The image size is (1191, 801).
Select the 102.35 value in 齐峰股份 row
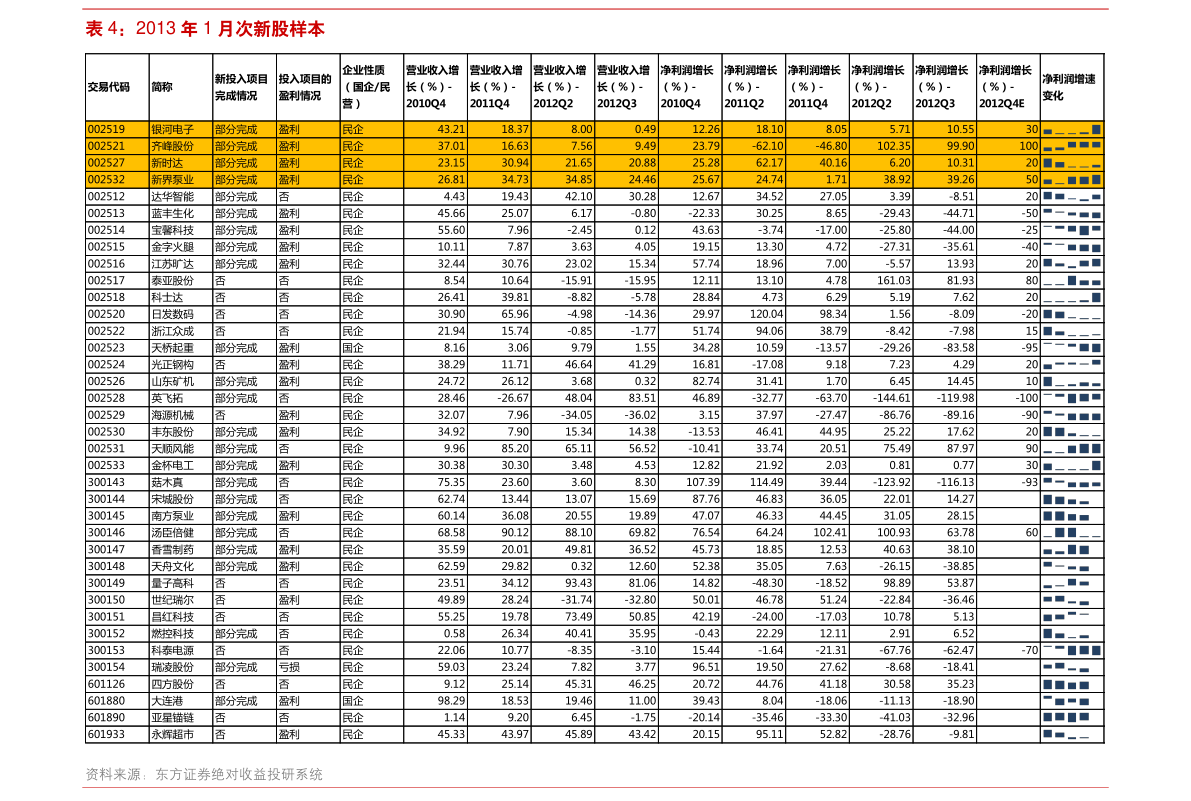[881, 146]
